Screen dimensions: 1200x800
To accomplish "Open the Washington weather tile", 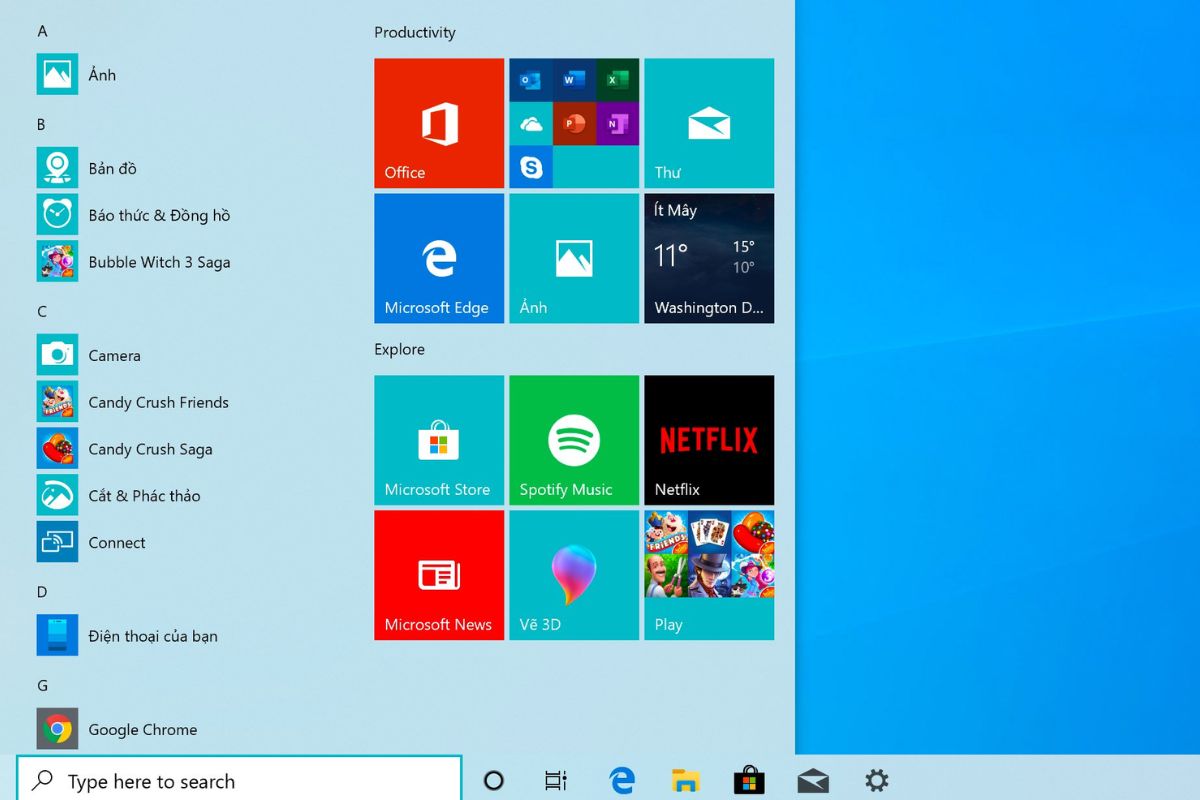I will coord(709,258).
